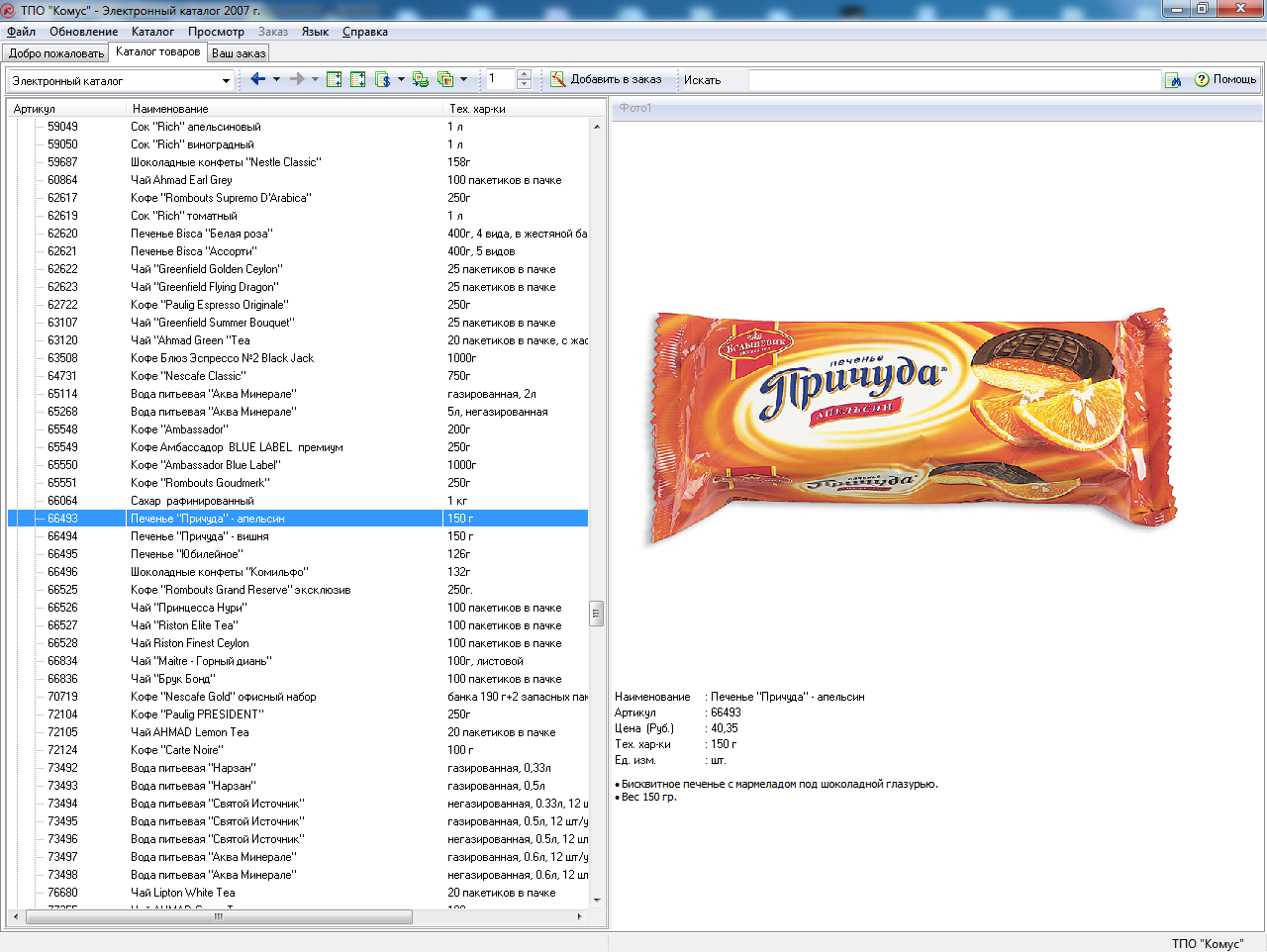Click the description line "Вес 150 гр."
1267x952 pixels.
point(649,797)
